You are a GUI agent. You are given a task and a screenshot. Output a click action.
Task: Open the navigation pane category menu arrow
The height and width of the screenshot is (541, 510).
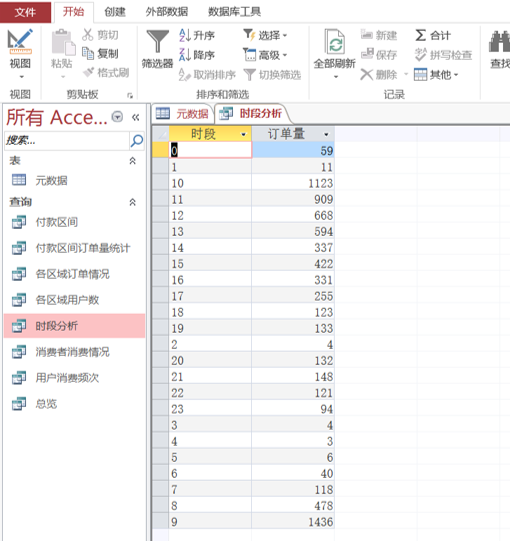(117, 117)
